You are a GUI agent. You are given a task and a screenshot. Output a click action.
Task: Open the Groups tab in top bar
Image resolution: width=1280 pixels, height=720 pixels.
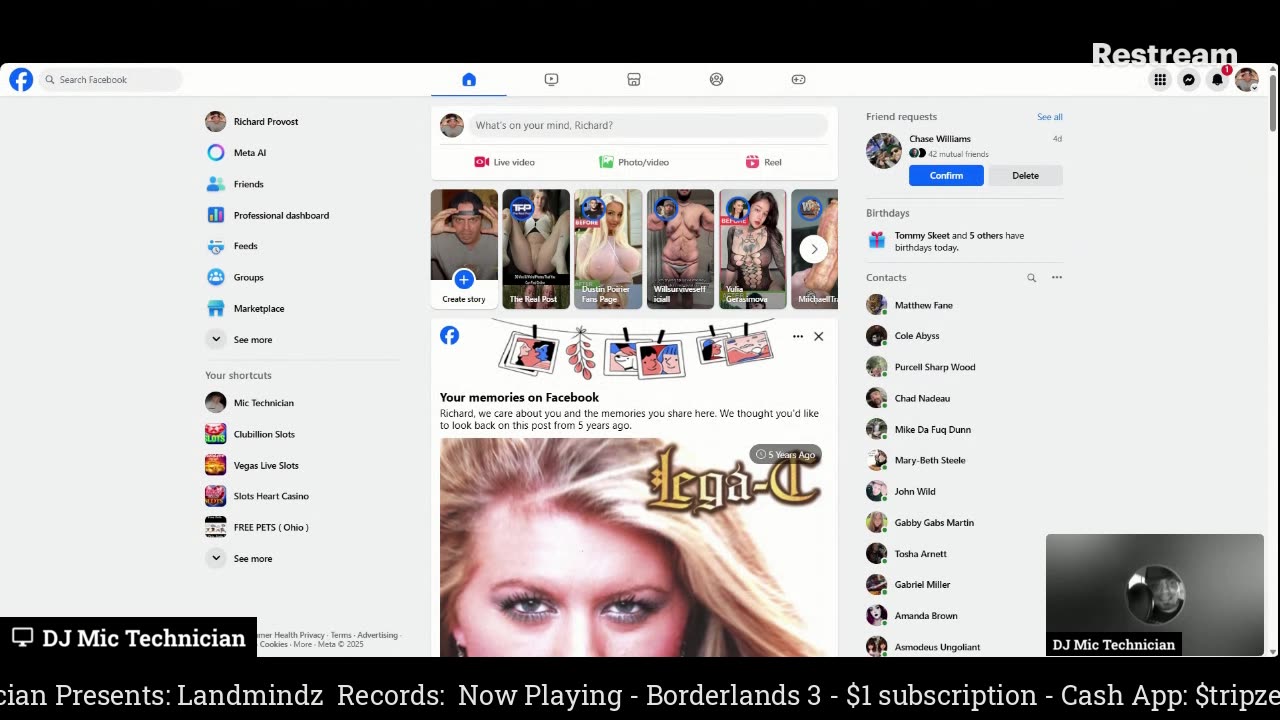716,80
